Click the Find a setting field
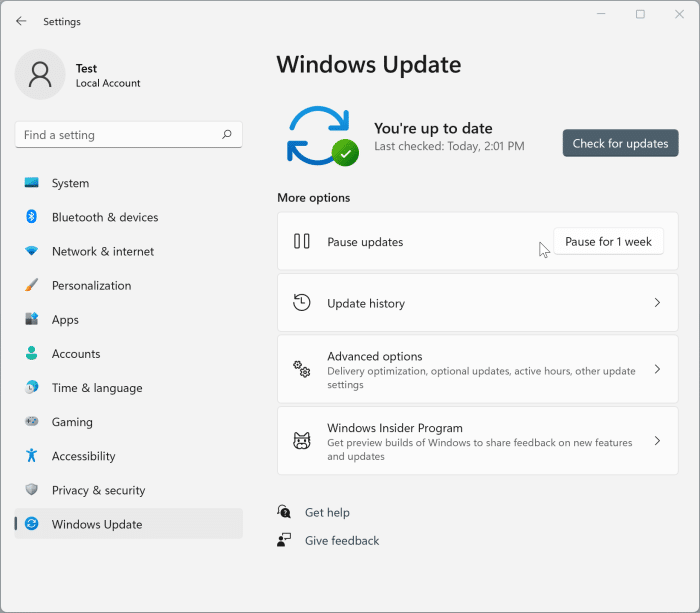The image size is (700, 613). point(129,134)
